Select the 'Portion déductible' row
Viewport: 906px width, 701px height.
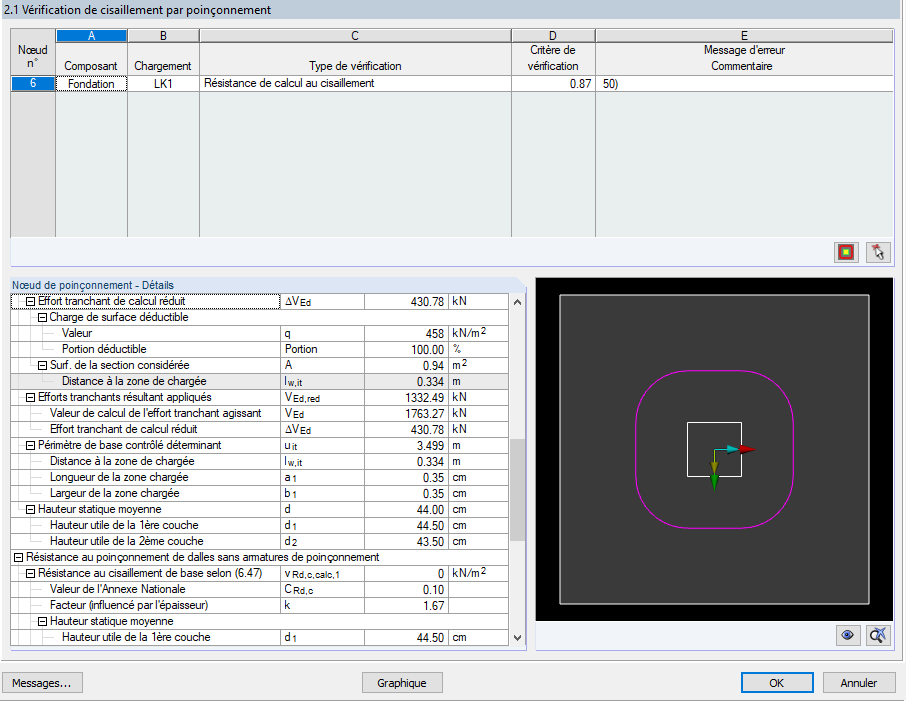[x=259, y=350]
